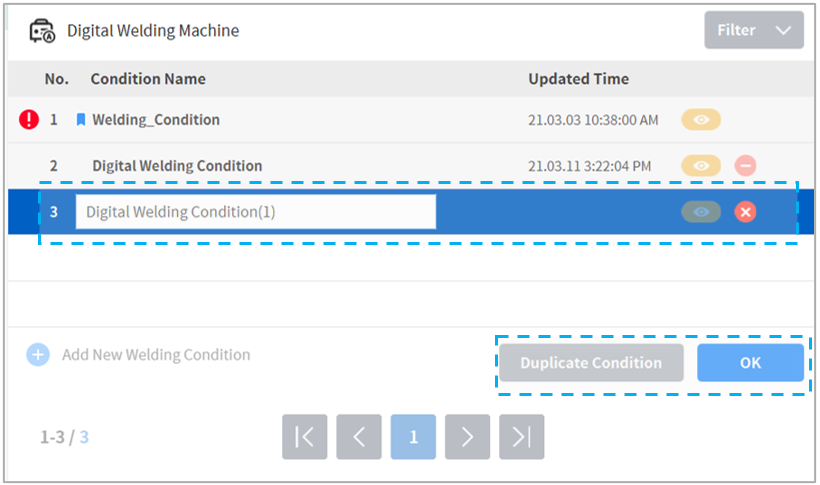Sort by the Updated Time column header
Screen dimensions: 820x485
pyautogui.click(x=578, y=79)
